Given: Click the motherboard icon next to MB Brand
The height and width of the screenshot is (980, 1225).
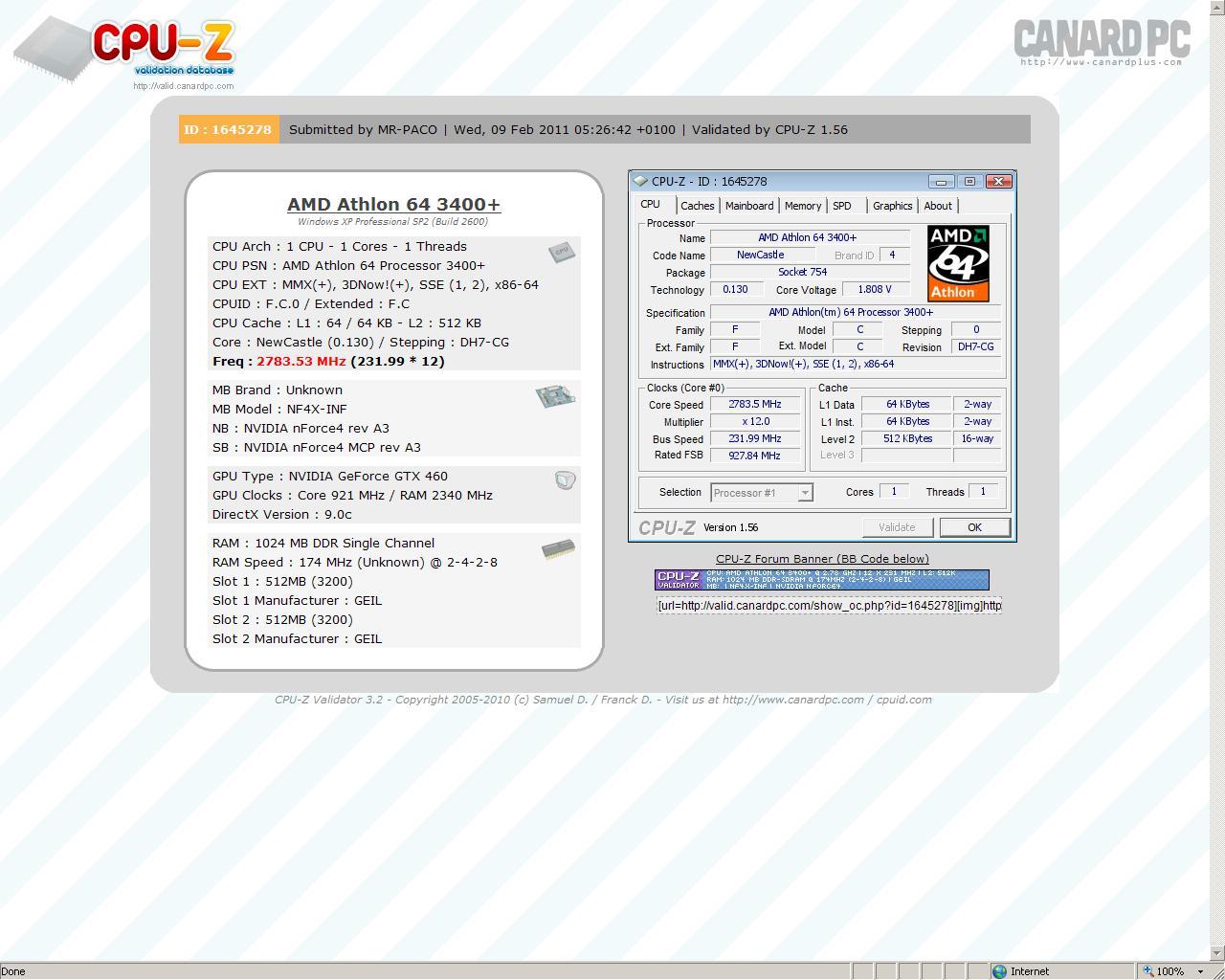Looking at the screenshot, I should tap(555, 395).
